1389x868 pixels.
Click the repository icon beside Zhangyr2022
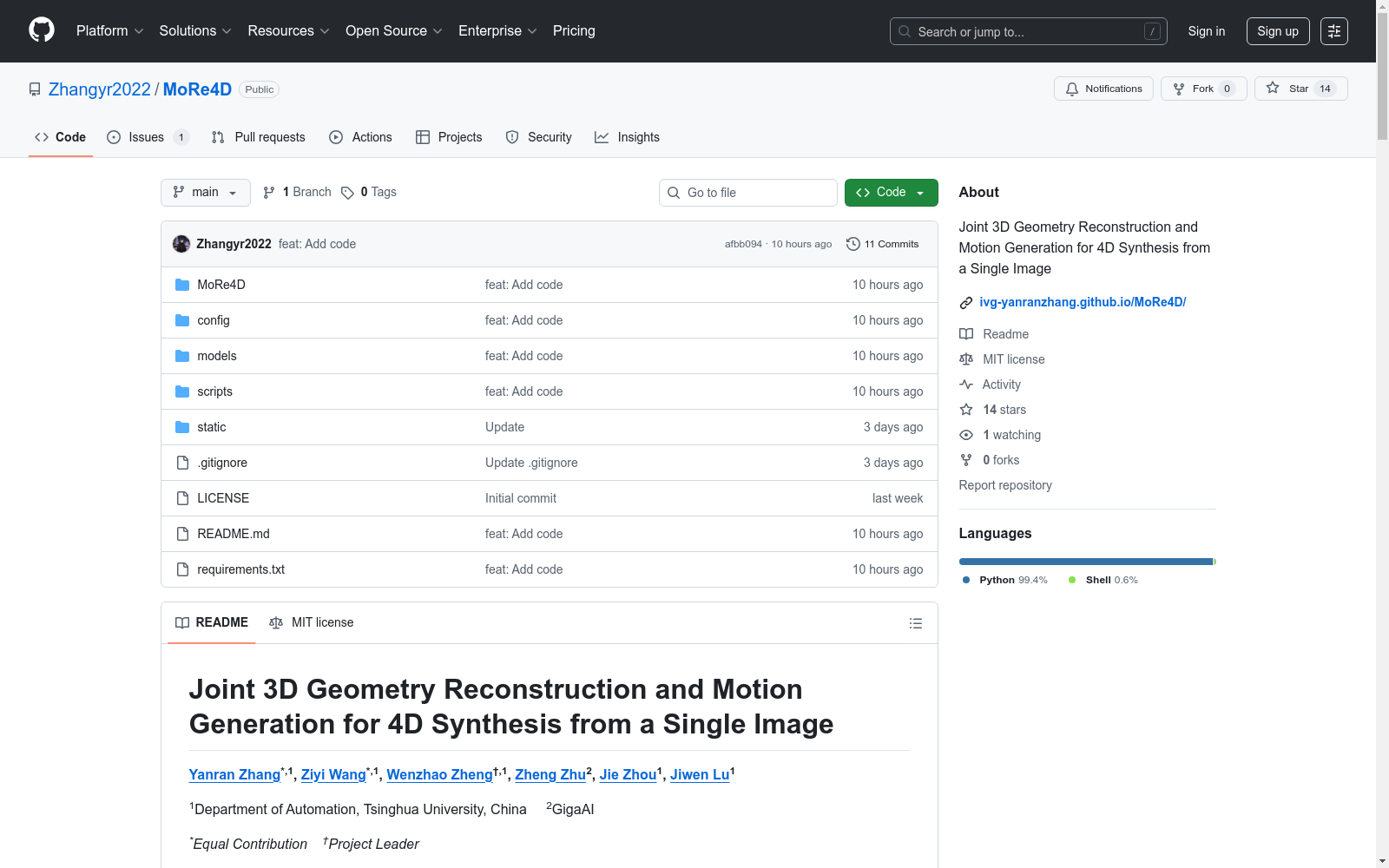[x=35, y=89]
